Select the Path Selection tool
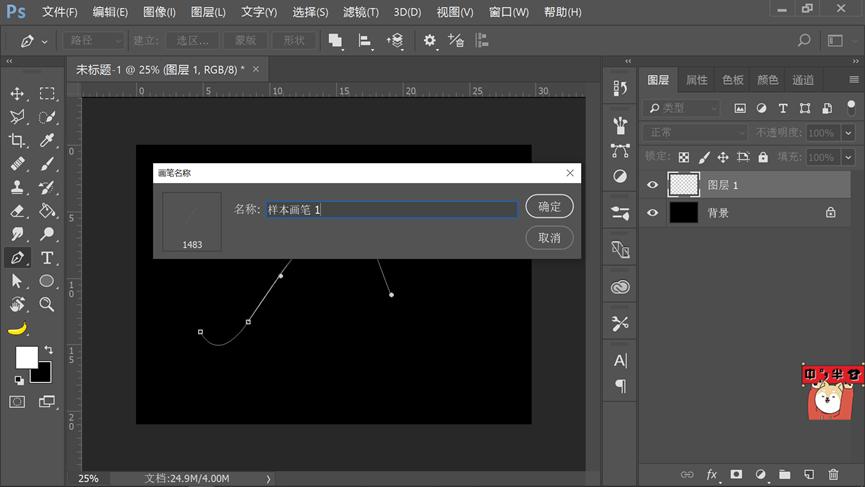This screenshot has width=865, height=487. 17,281
